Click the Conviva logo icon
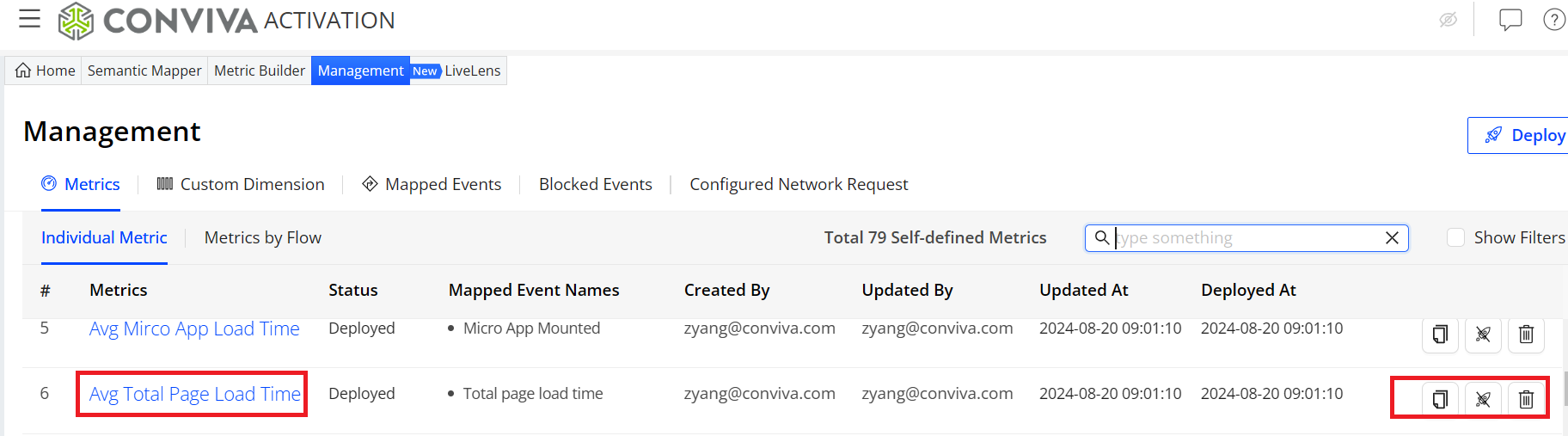The image size is (1568, 436). [x=76, y=21]
